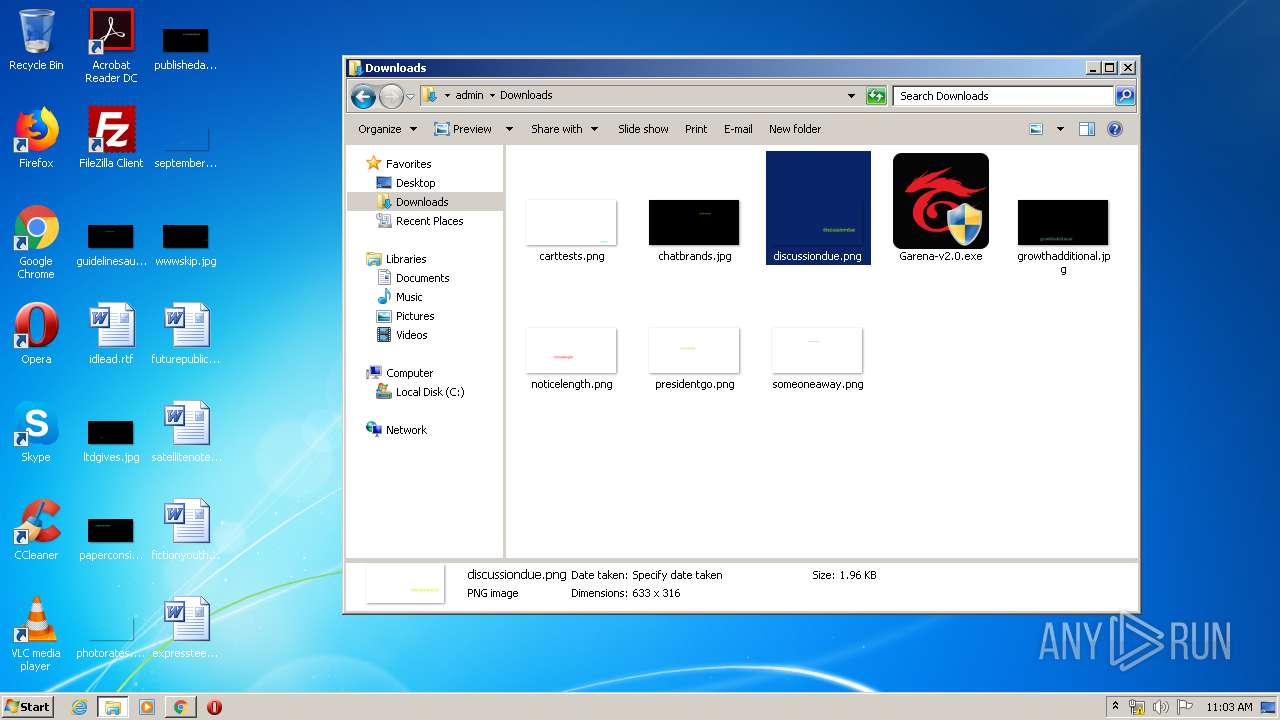This screenshot has width=1280, height=720.
Task: Expand admin breadcrumb arrow in address bar
Action: click(492, 96)
